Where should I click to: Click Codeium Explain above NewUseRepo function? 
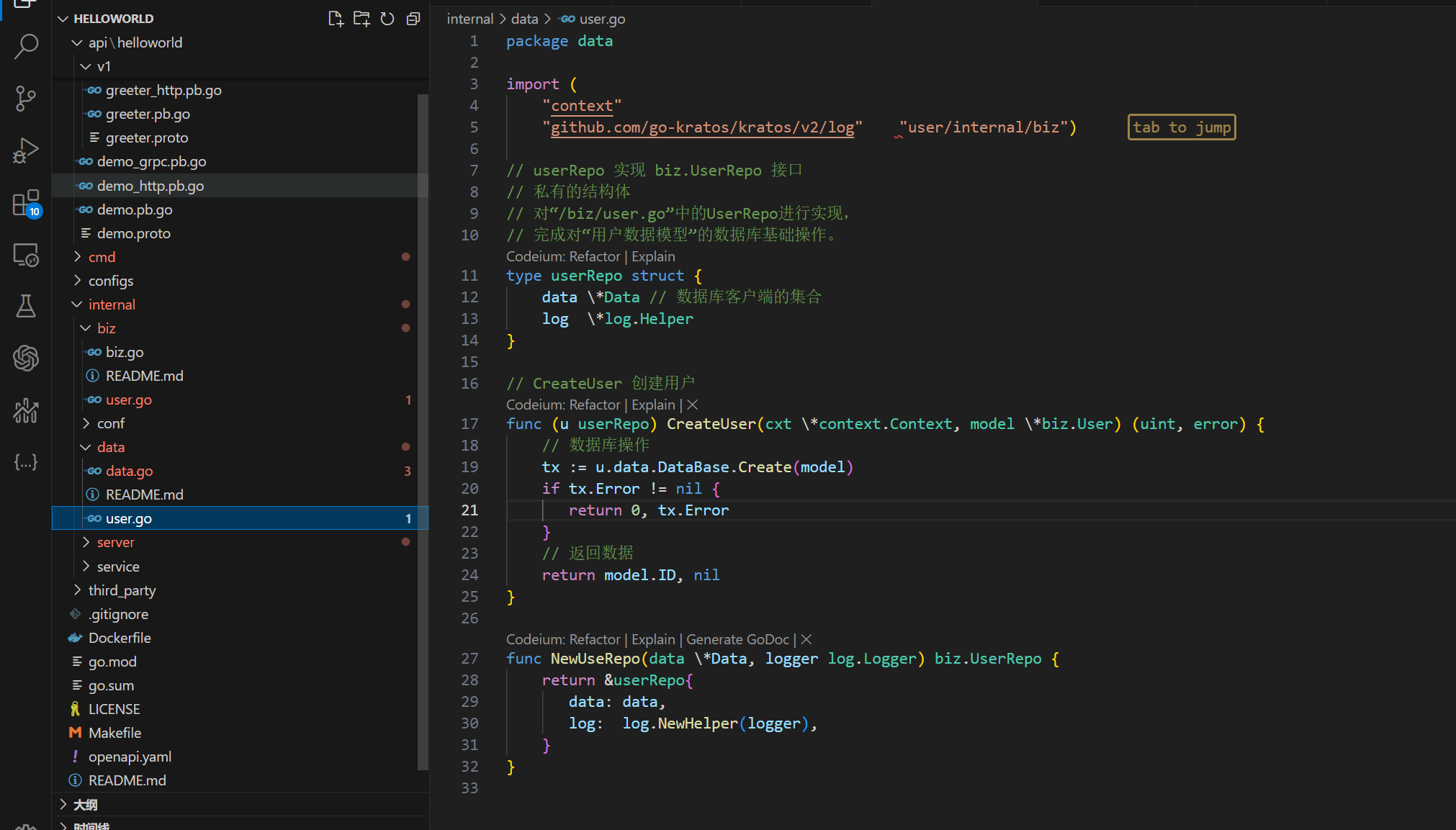click(653, 639)
